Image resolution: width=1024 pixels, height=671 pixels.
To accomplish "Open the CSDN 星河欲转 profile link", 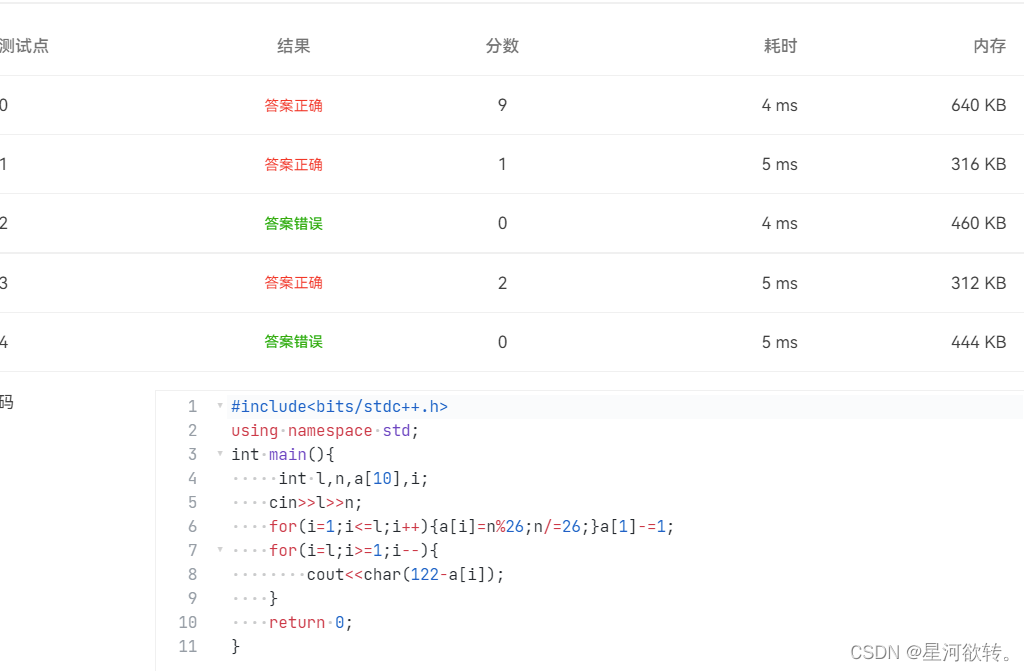I will 932,652.
